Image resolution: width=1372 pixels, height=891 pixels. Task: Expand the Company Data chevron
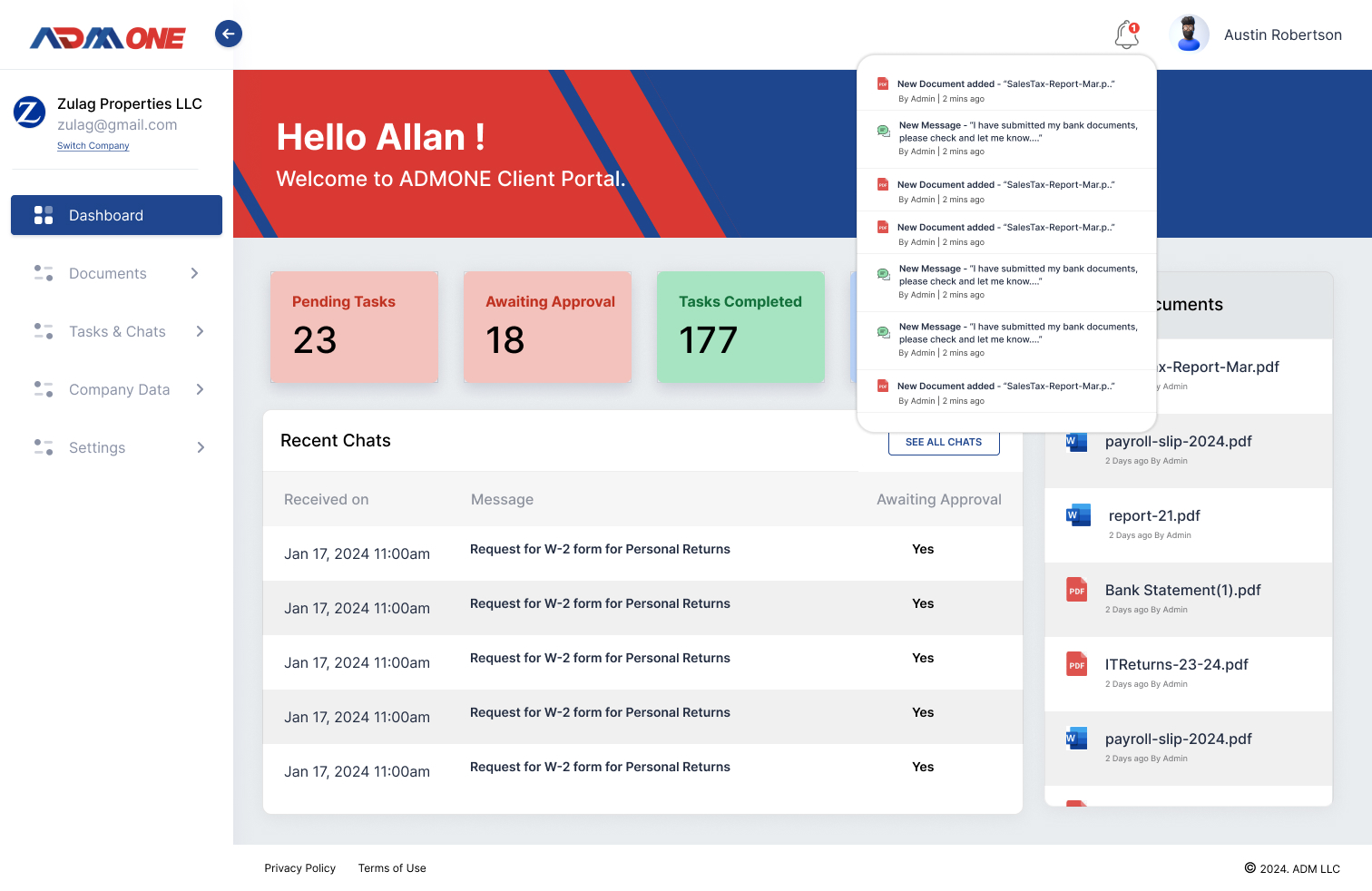coord(200,389)
